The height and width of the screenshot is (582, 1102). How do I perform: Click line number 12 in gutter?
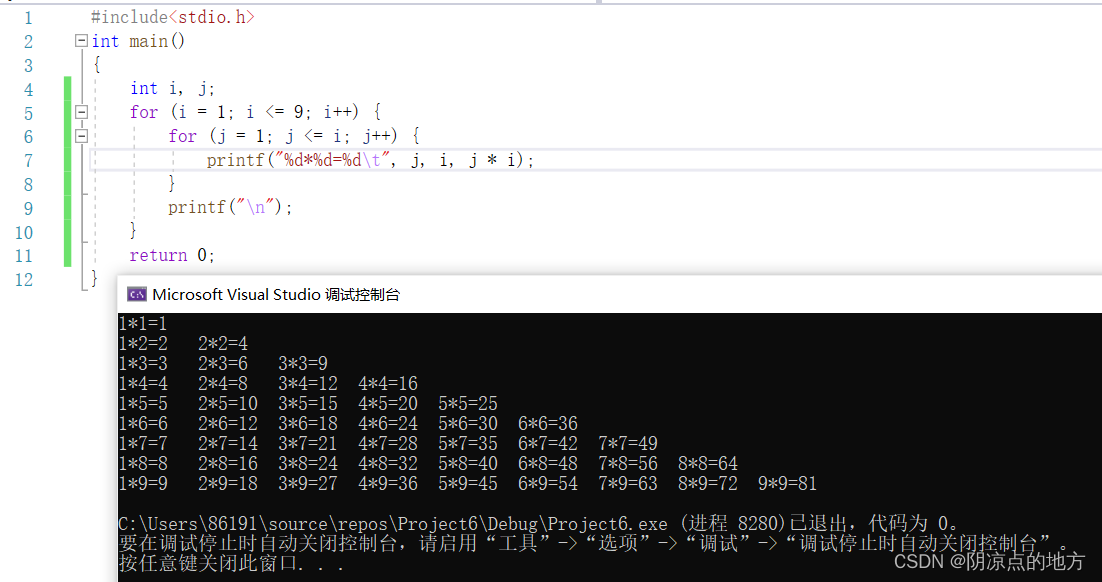point(24,279)
